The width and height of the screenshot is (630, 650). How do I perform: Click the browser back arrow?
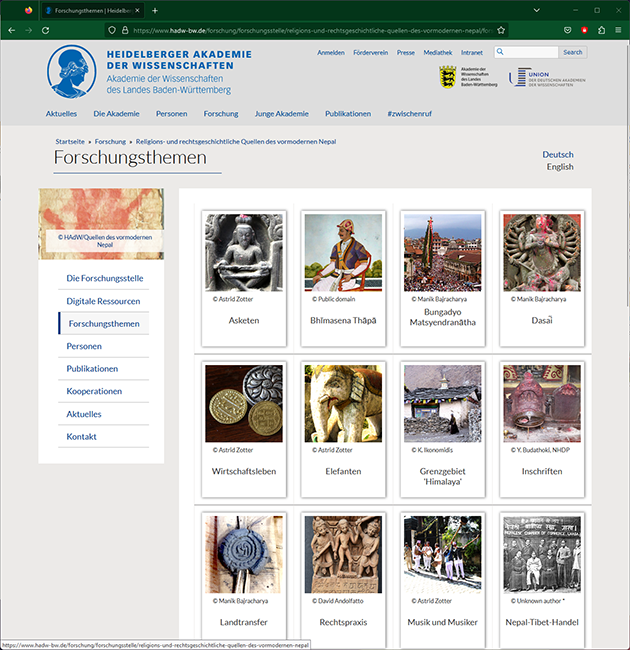(12, 30)
